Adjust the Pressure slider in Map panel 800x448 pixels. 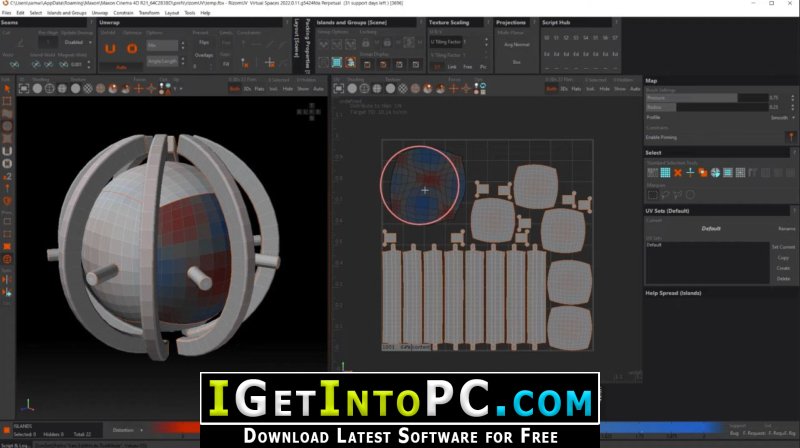[x=707, y=97]
